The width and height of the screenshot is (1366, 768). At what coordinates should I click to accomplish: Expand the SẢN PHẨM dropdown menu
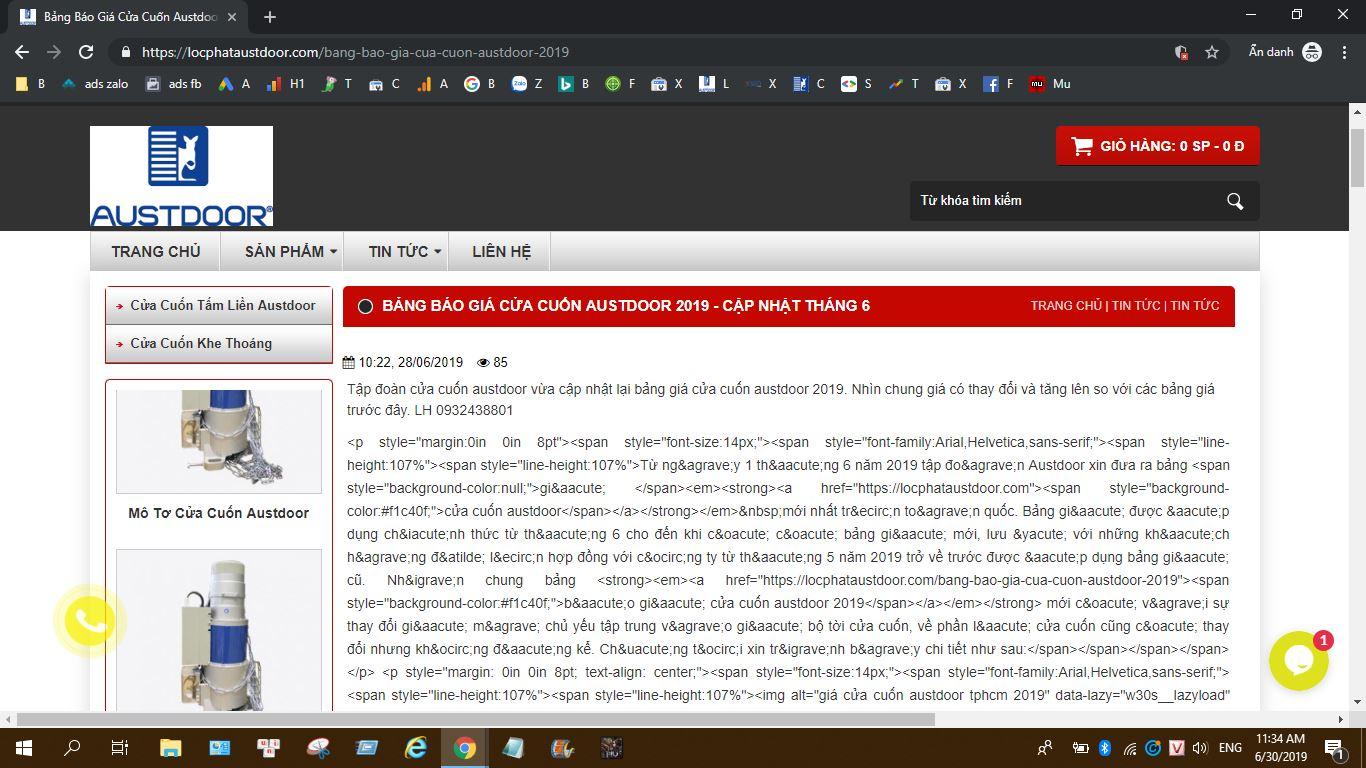[x=290, y=251]
